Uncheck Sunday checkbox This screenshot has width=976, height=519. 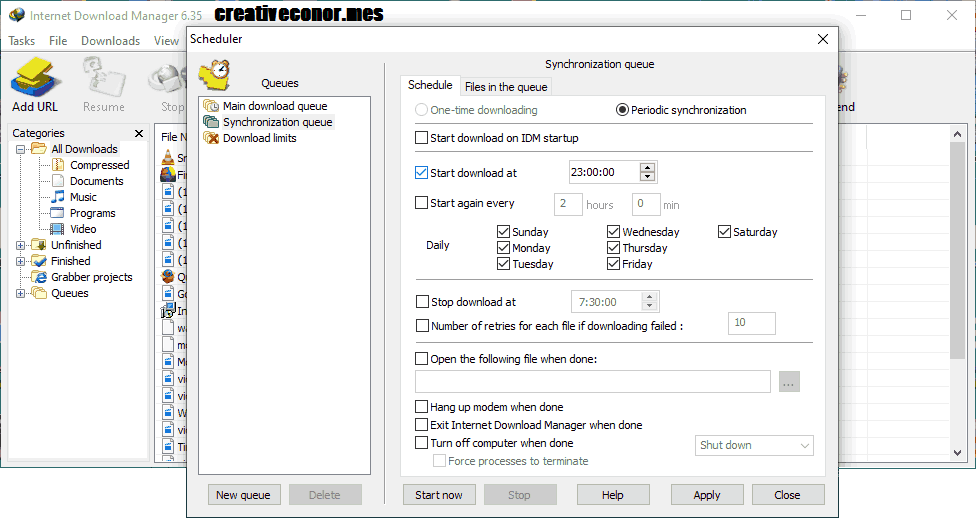pyautogui.click(x=504, y=231)
